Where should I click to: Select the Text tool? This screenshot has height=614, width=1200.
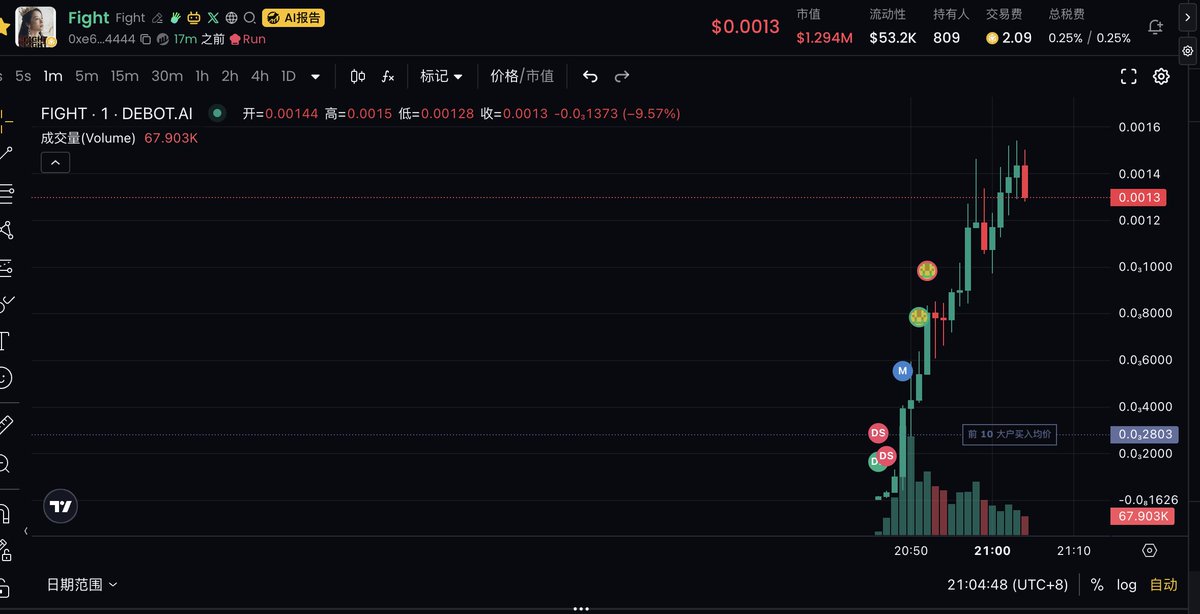[4, 341]
